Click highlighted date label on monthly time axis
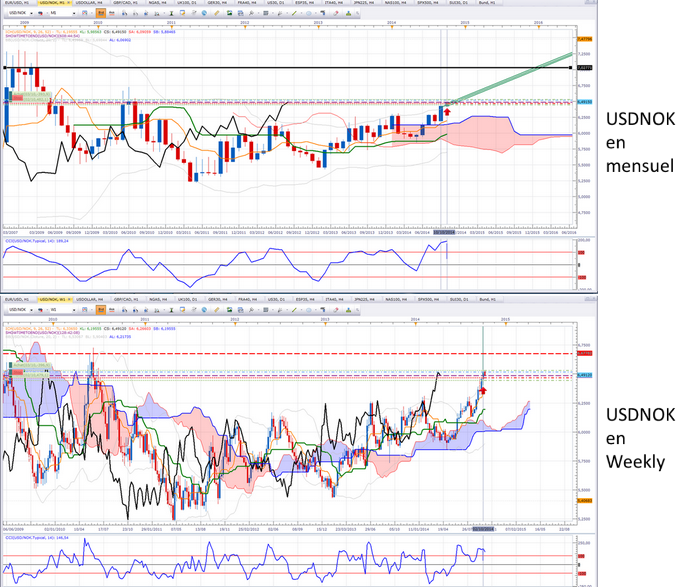The width and height of the screenshot is (700, 587). (444, 233)
